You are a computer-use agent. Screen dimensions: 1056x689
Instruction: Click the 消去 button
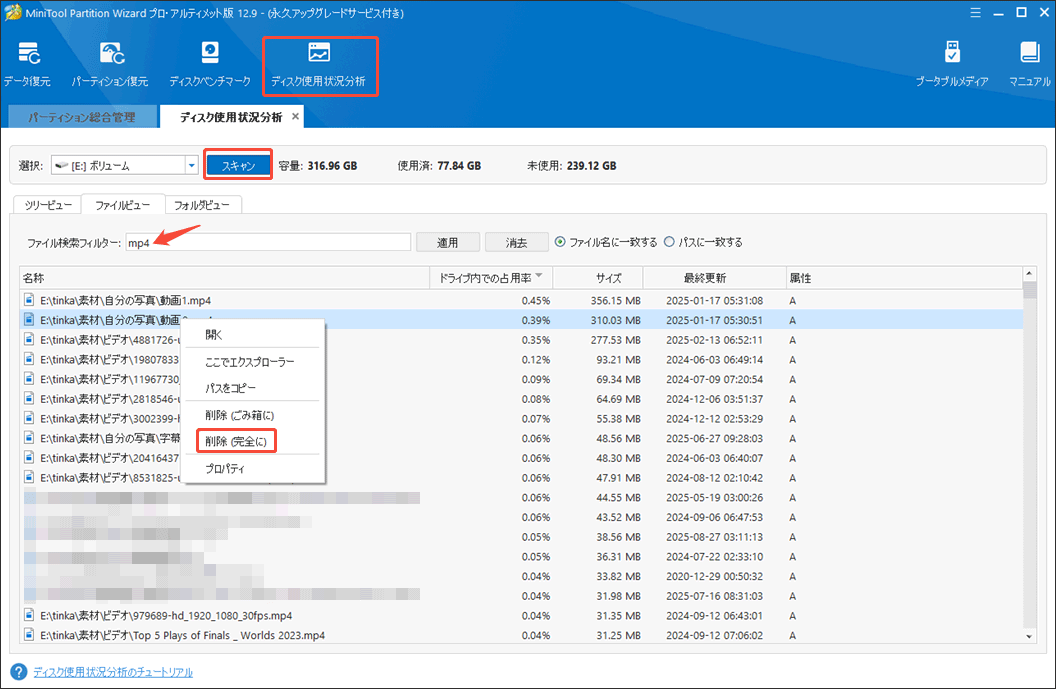[517, 242]
